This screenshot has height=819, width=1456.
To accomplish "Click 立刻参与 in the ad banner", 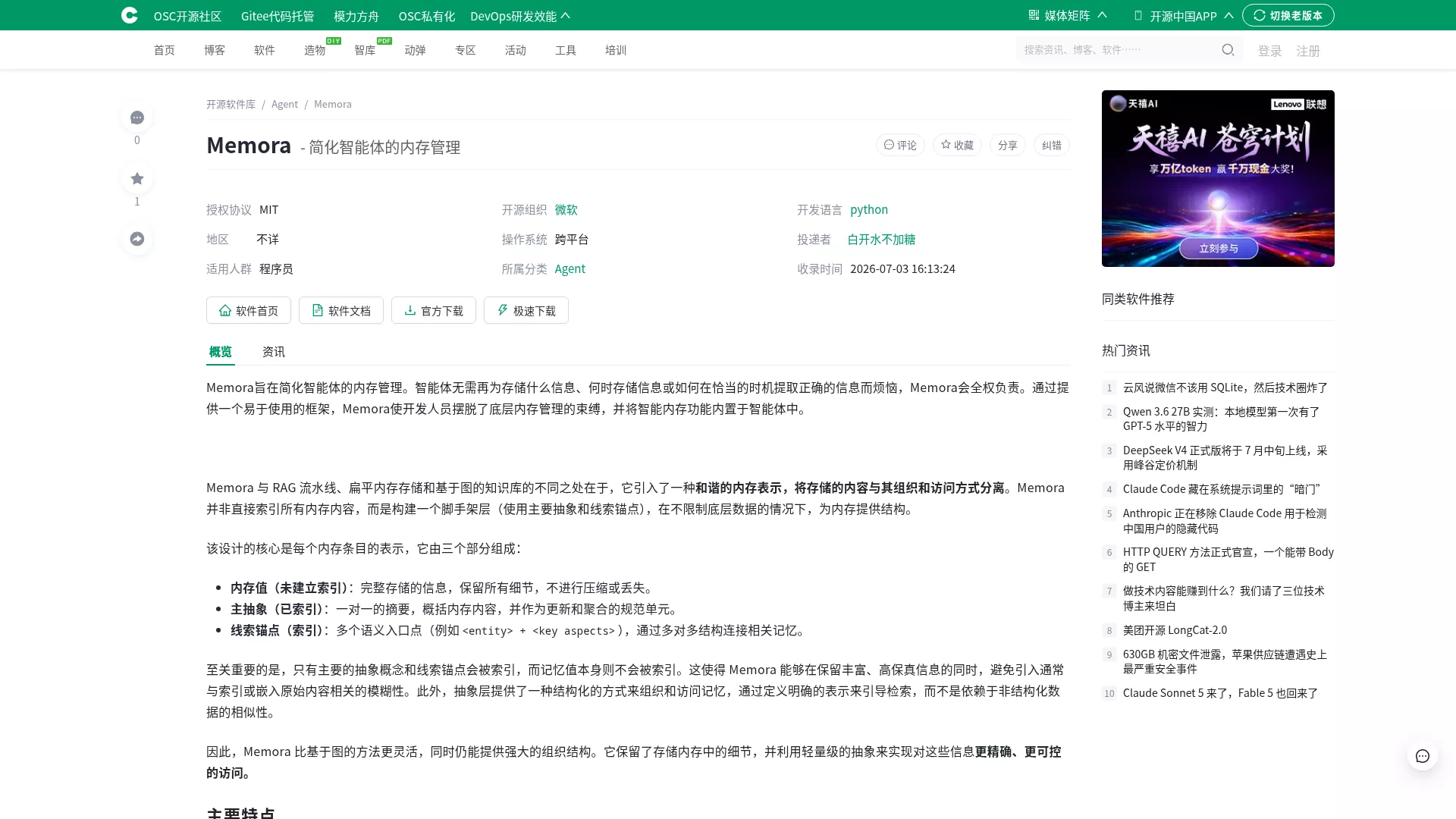I will pos(1218,248).
